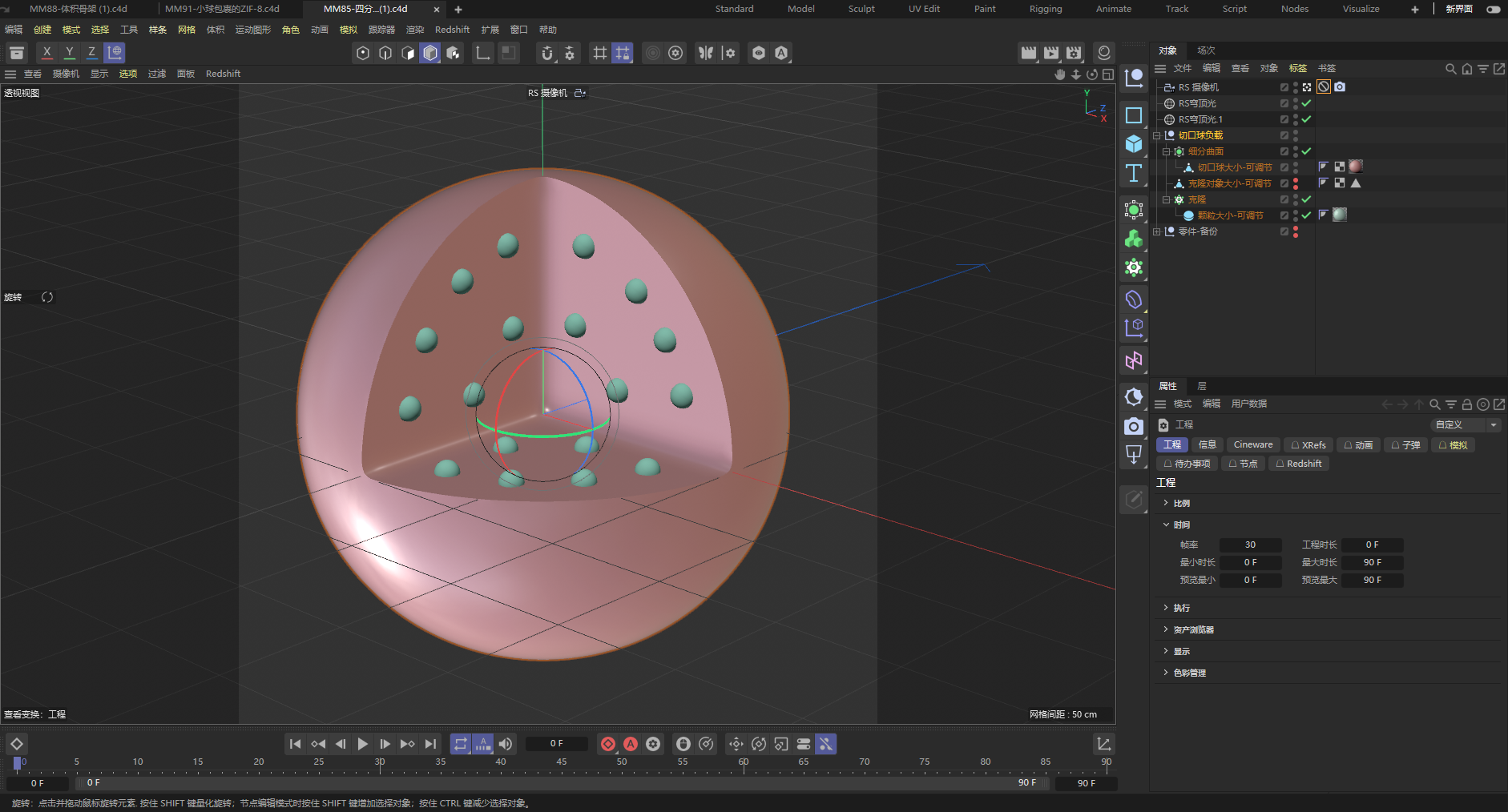Add a cube primitive from side palette
Viewport: 1508px width, 812px height.
click(1134, 144)
